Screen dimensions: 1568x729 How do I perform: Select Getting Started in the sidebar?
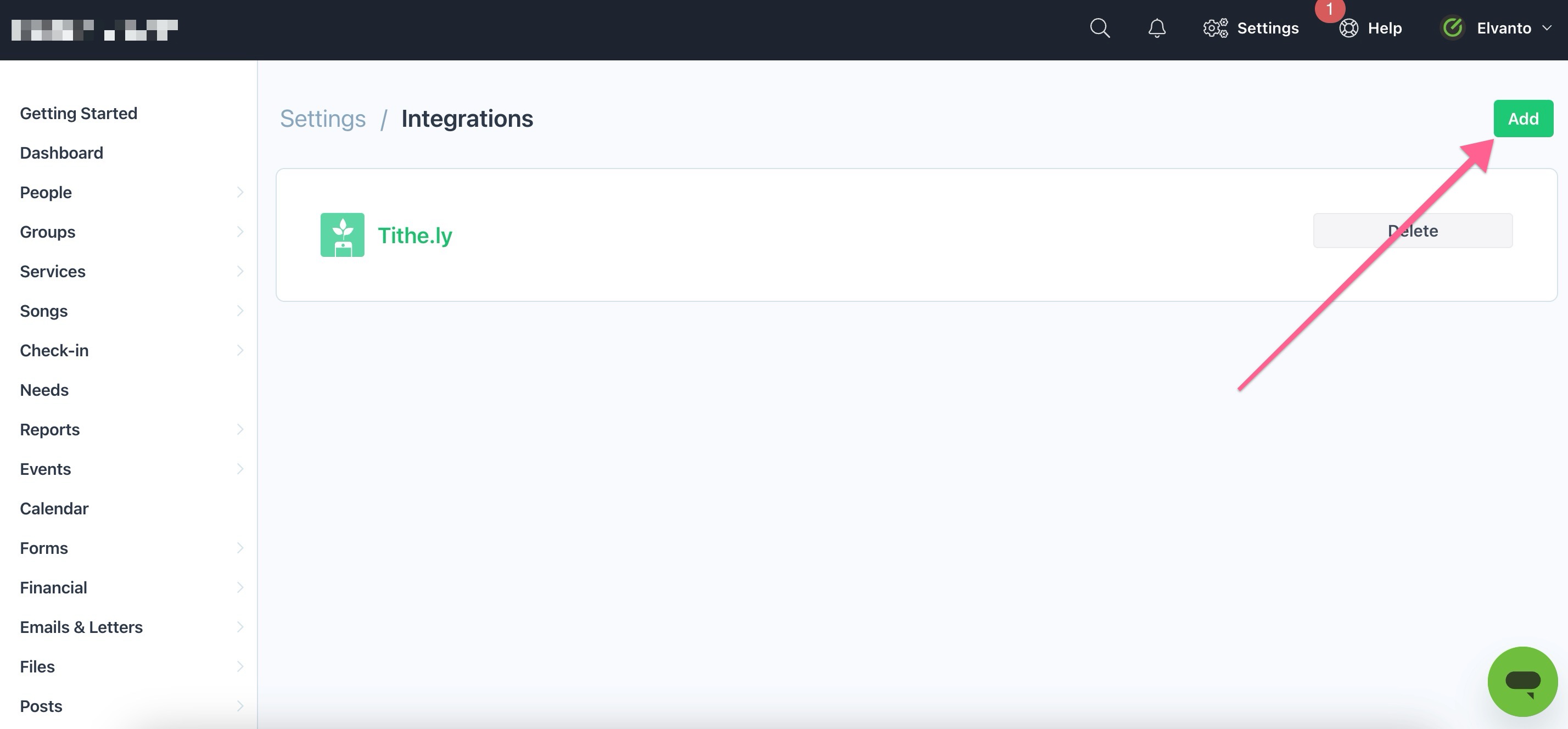[79, 113]
